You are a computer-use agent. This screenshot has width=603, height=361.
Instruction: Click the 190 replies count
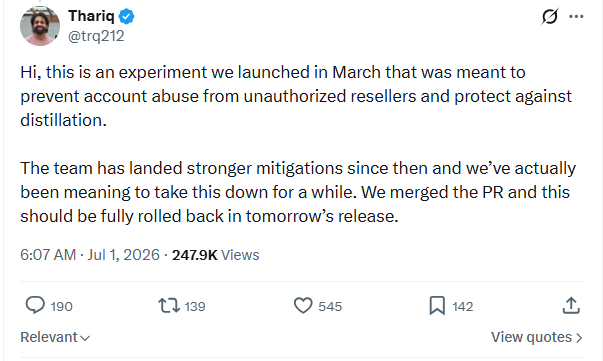[x=62, y=306]
